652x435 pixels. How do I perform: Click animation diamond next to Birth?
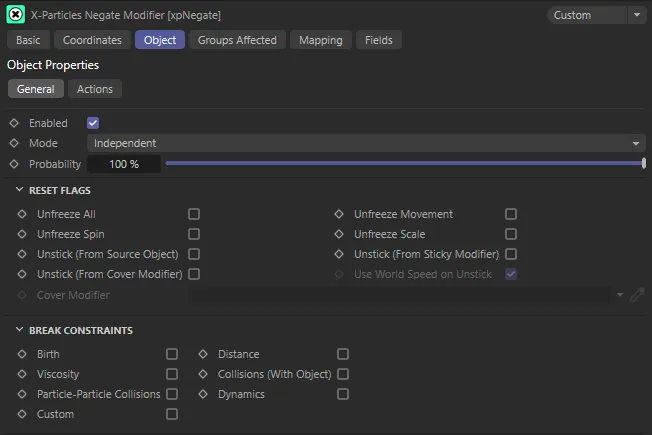(22, 354)
